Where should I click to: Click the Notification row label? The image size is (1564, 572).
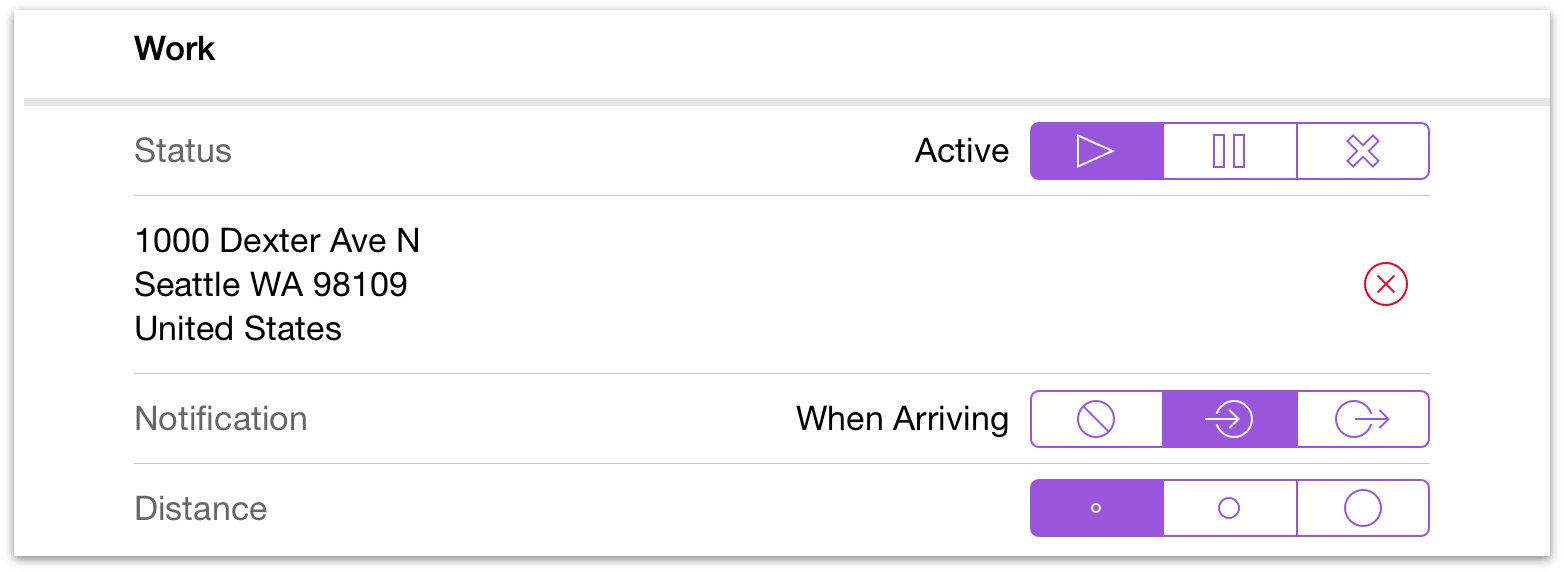tap(221, 419)
